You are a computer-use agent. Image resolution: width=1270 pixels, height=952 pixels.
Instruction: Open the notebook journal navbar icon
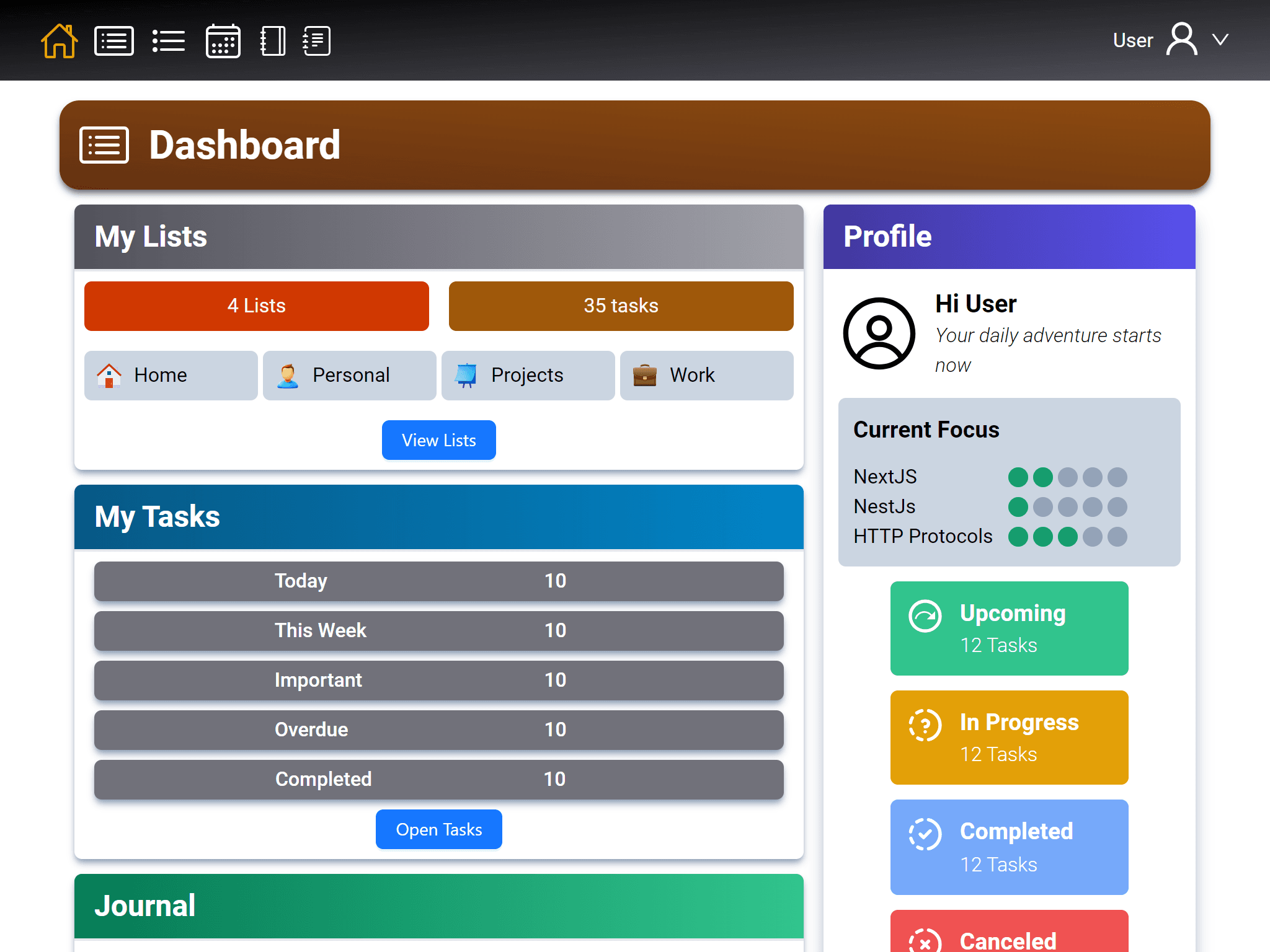click(x=272, y=41)
